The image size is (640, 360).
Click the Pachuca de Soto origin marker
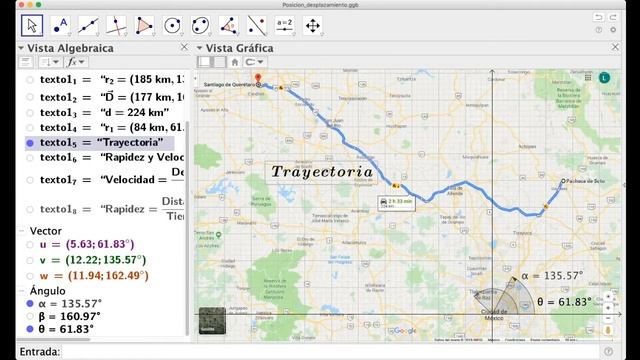coord(563,181)
